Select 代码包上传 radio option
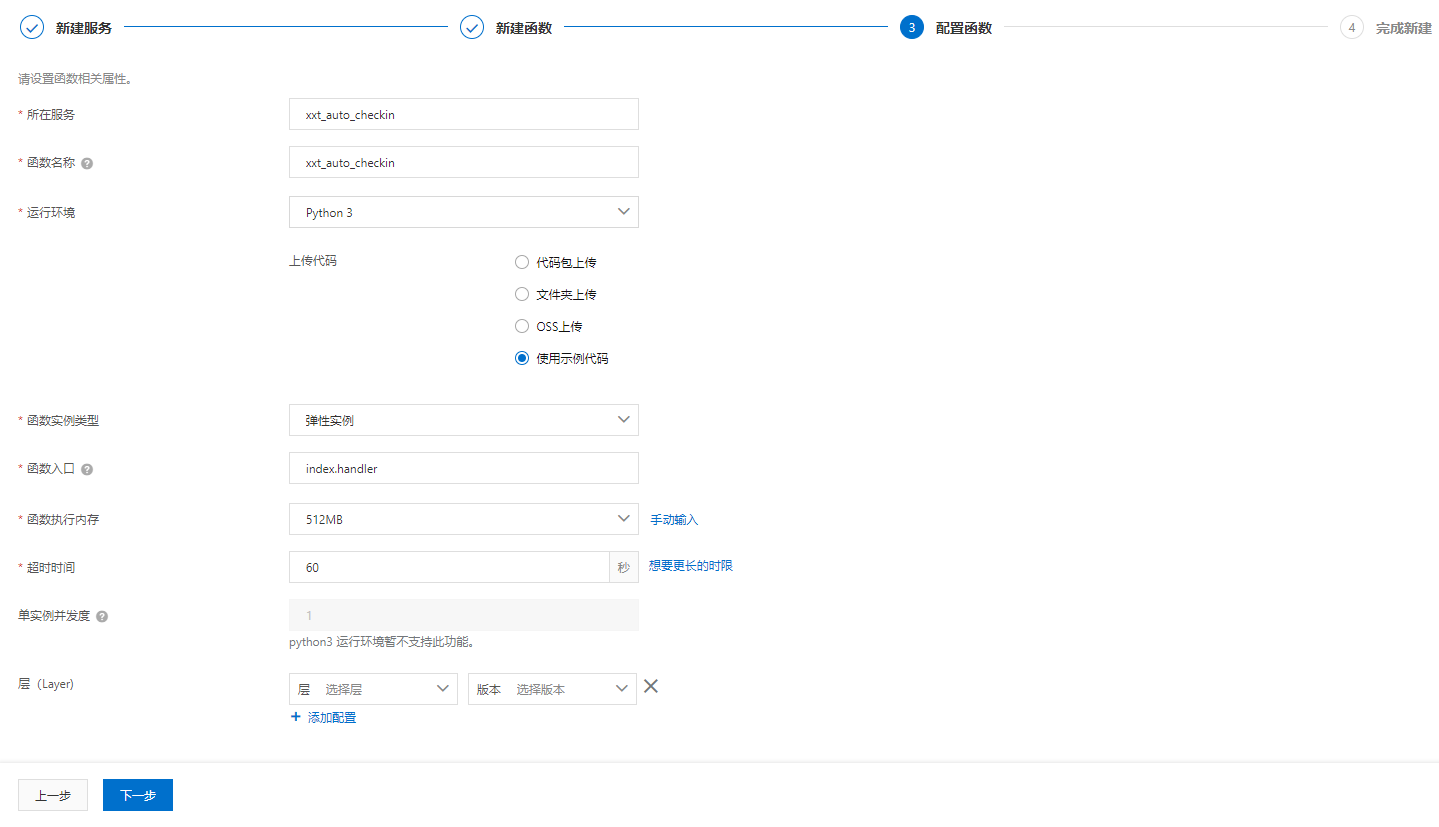The width and height of the screenshot is (1439, 827). pyautogui.click(x=522, y=262)
